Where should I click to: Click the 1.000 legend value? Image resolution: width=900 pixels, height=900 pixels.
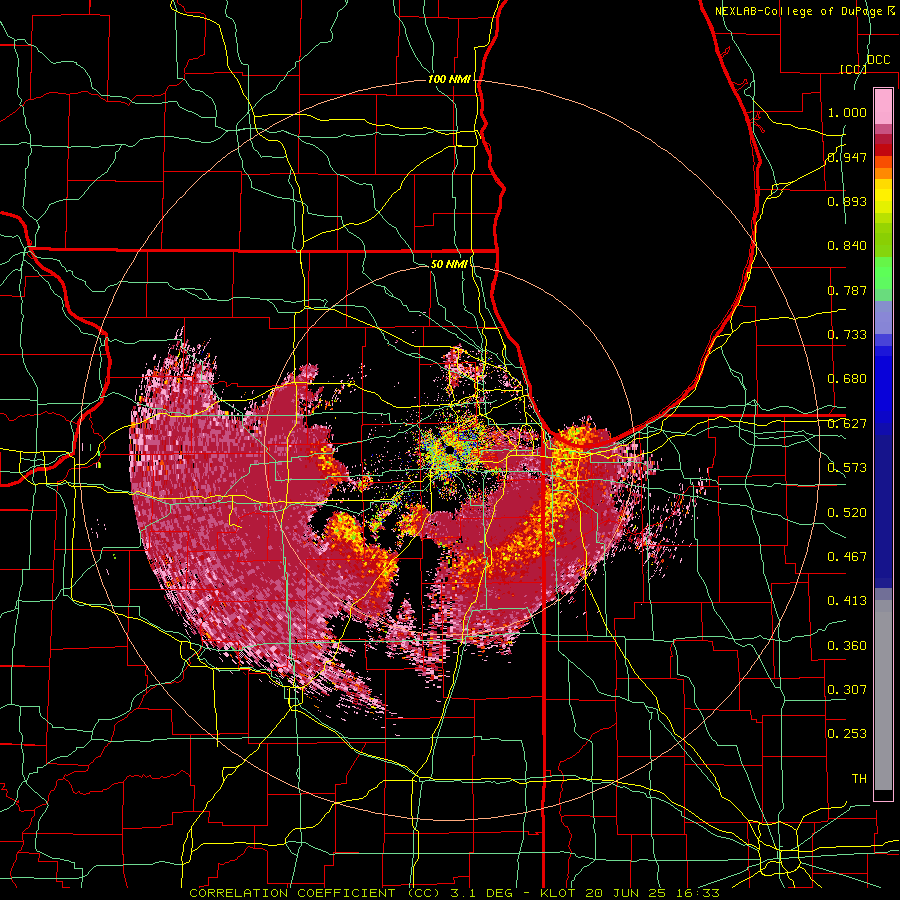[847, 112]
